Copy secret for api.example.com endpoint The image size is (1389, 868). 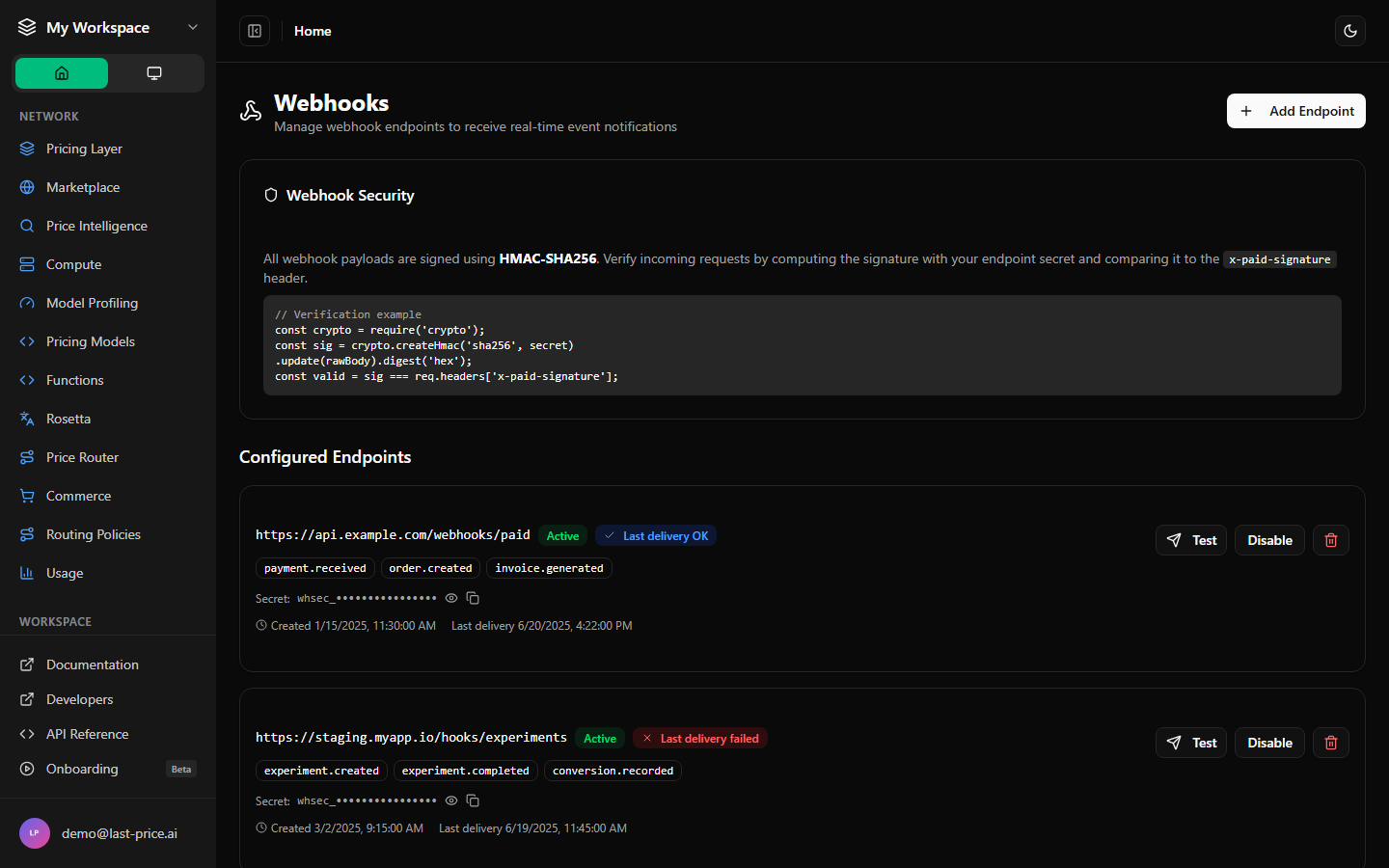coord(473,598)
